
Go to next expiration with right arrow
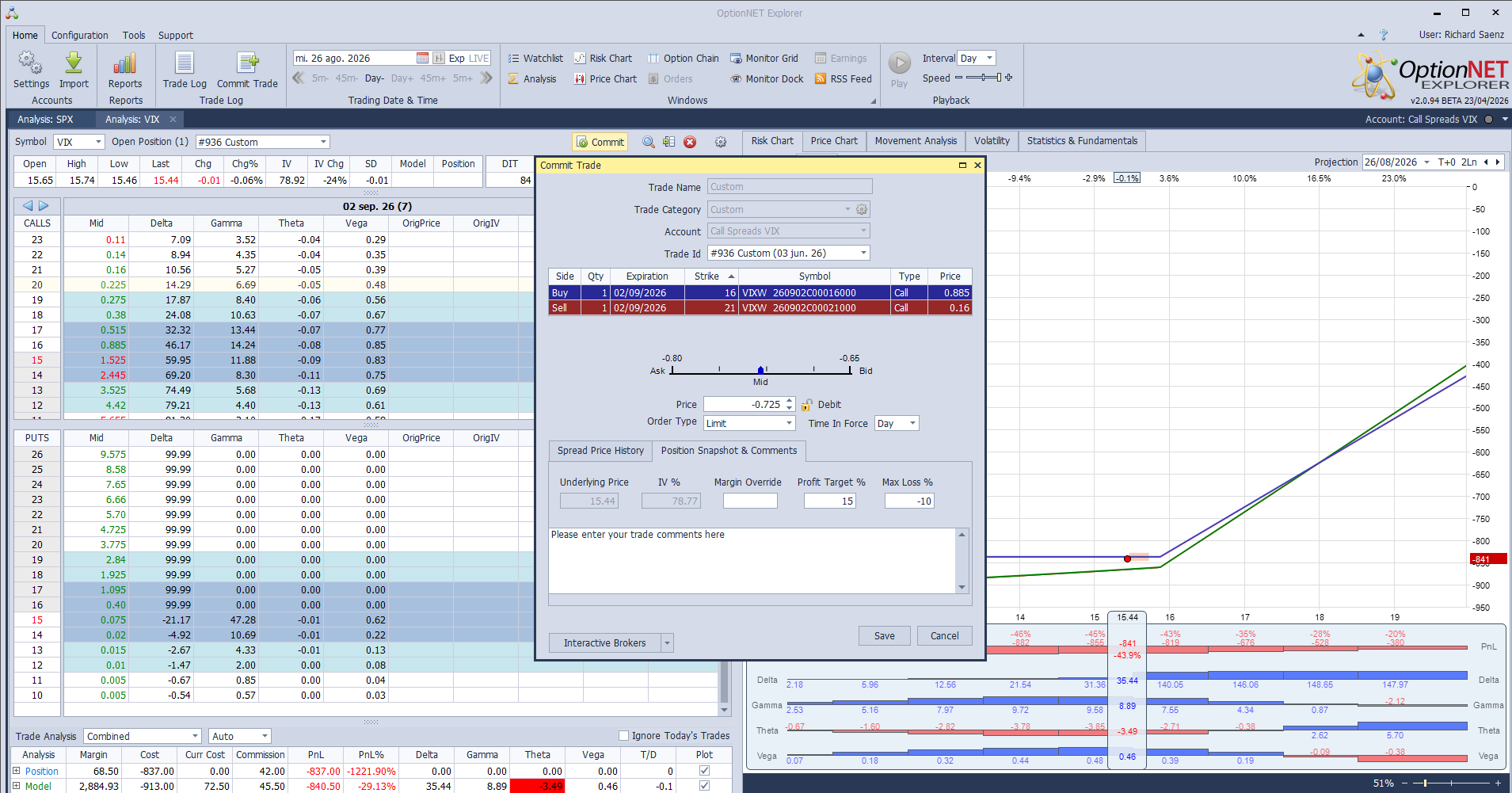(x=44, y=206)
